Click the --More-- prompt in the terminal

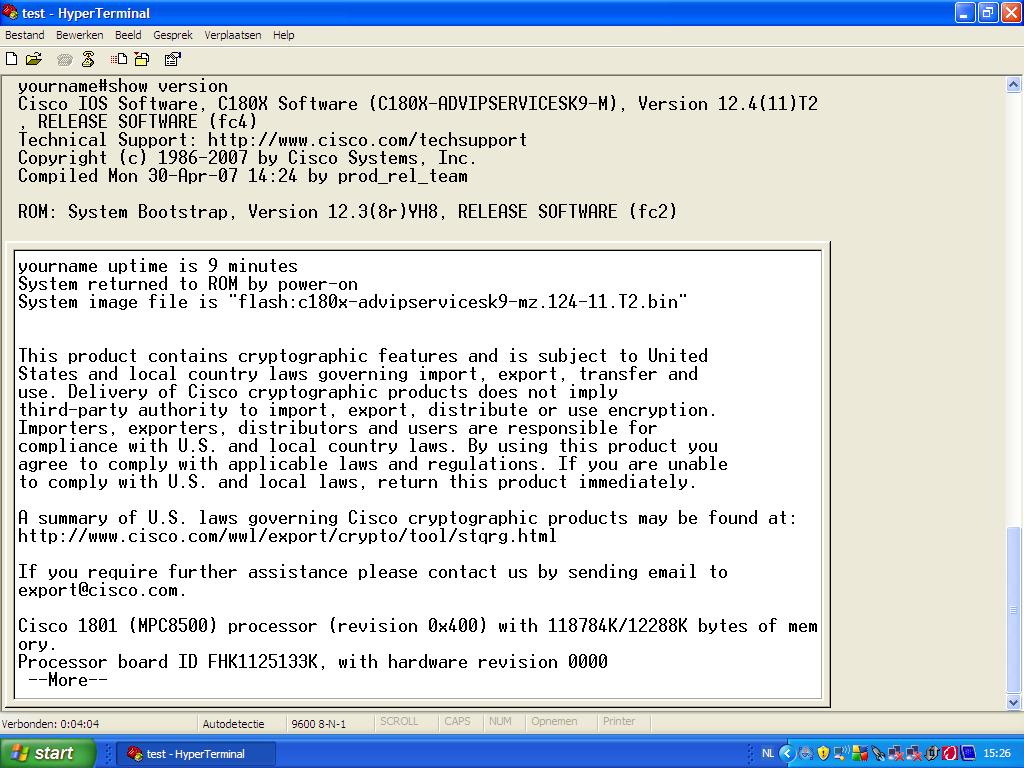67,680
